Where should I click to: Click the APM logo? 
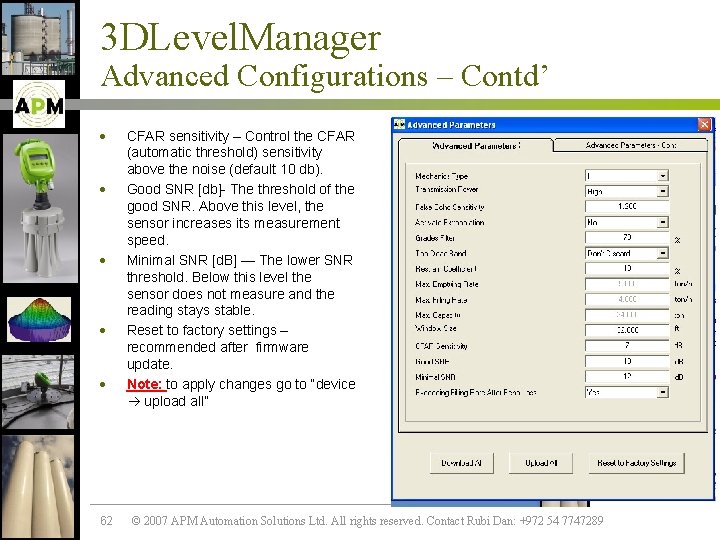pos(39,105)
